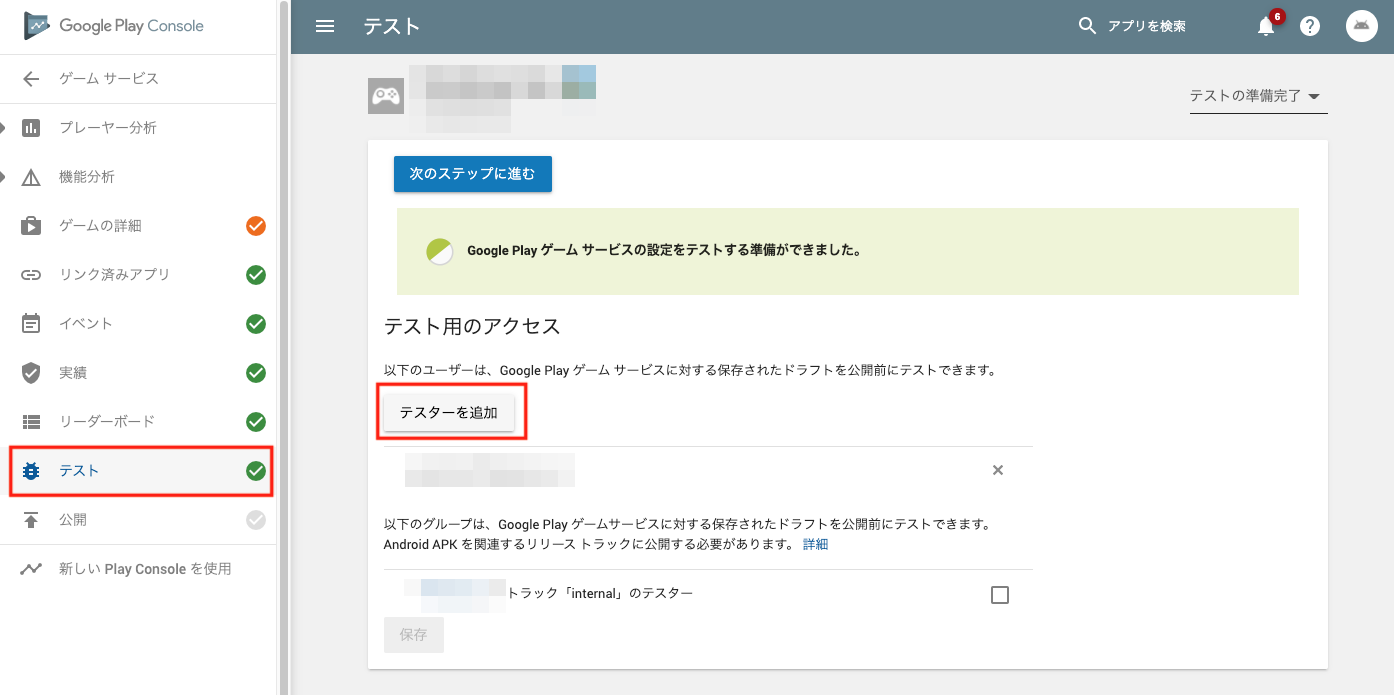Click the gray check status beside 公開
The height and width of the screenshot is (695, 1394).
pyautogui.click(x=256, y=520)
